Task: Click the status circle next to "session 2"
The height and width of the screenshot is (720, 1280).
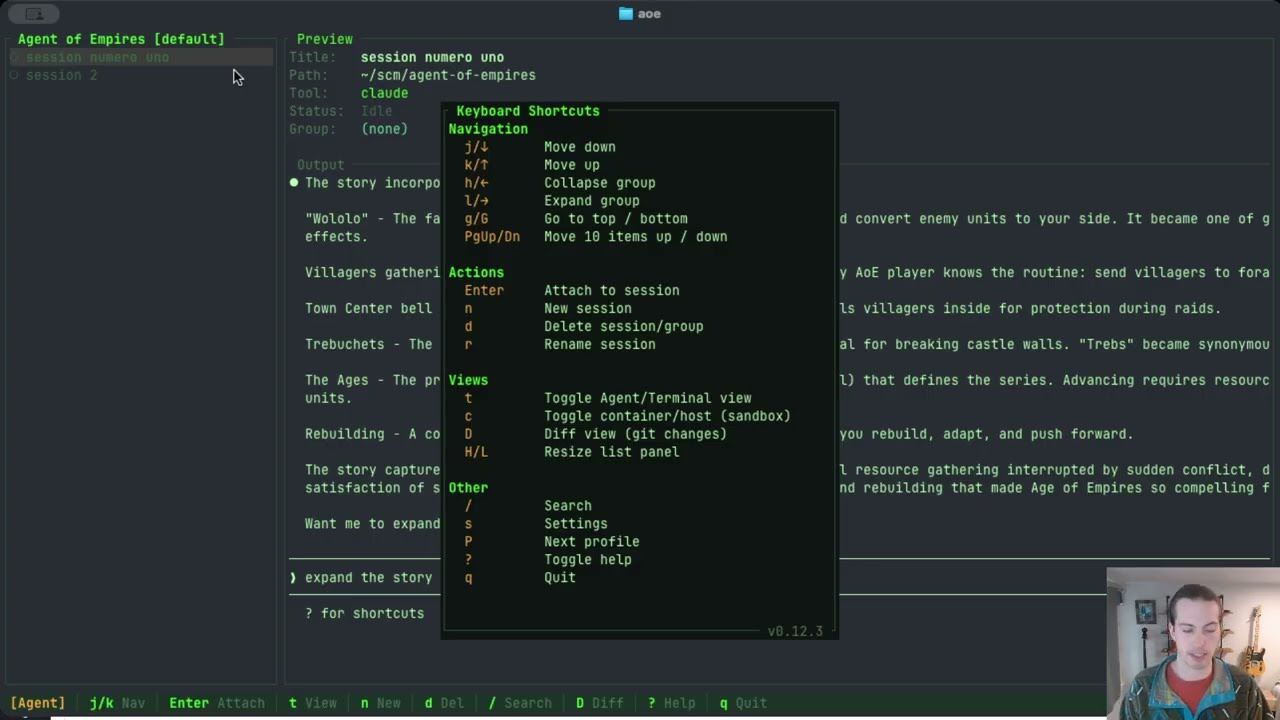Action: point(15,75)
